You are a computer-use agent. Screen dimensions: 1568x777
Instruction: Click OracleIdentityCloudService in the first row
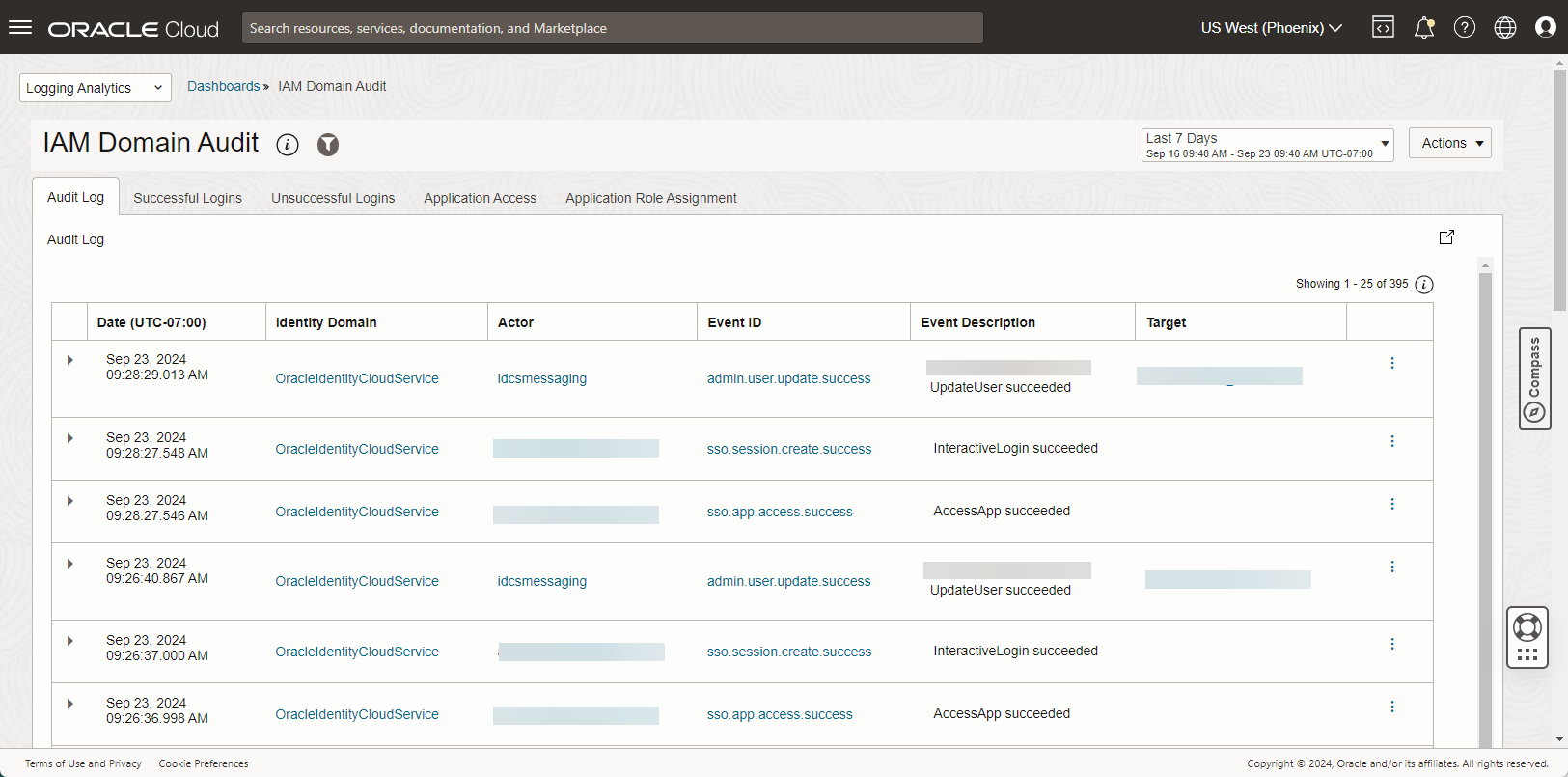tap(357, 378)
